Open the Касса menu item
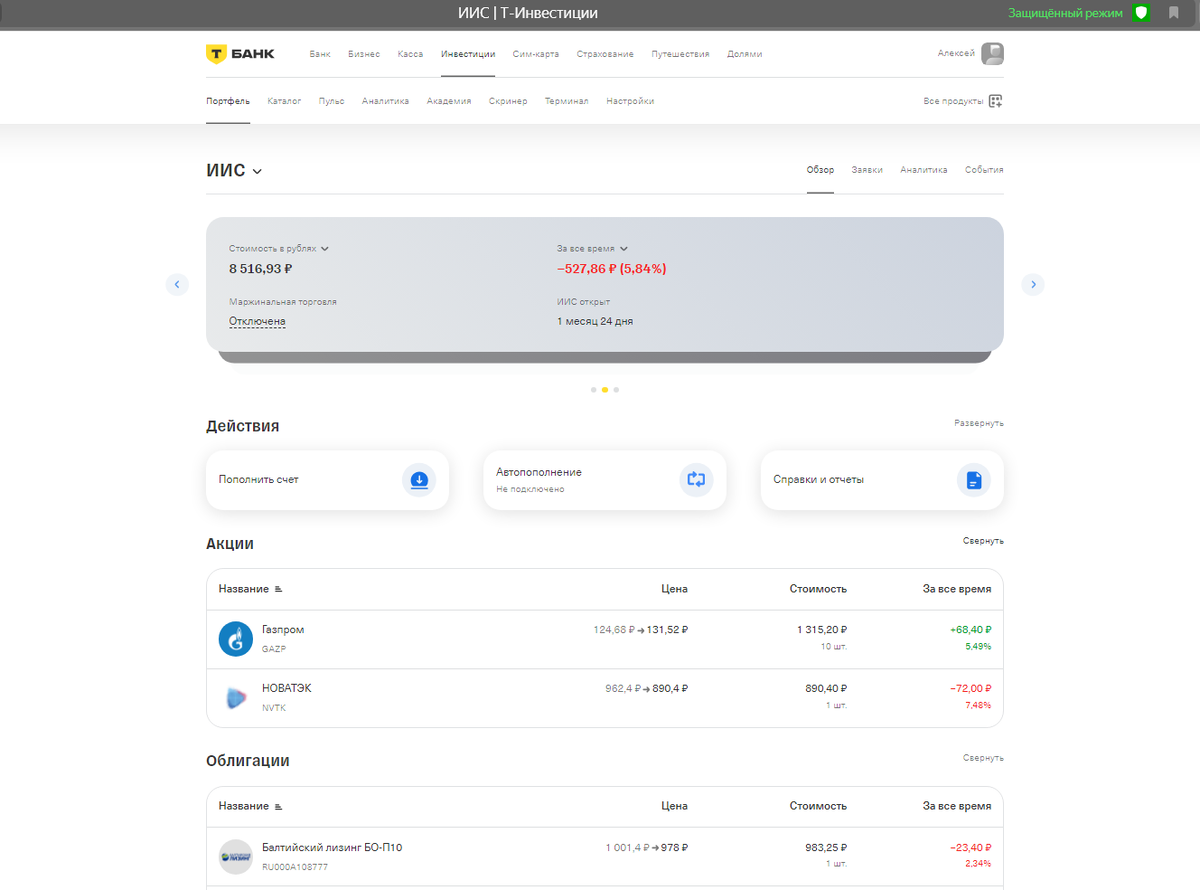This screenshot has width=1200, height=890. coord(410,54)
